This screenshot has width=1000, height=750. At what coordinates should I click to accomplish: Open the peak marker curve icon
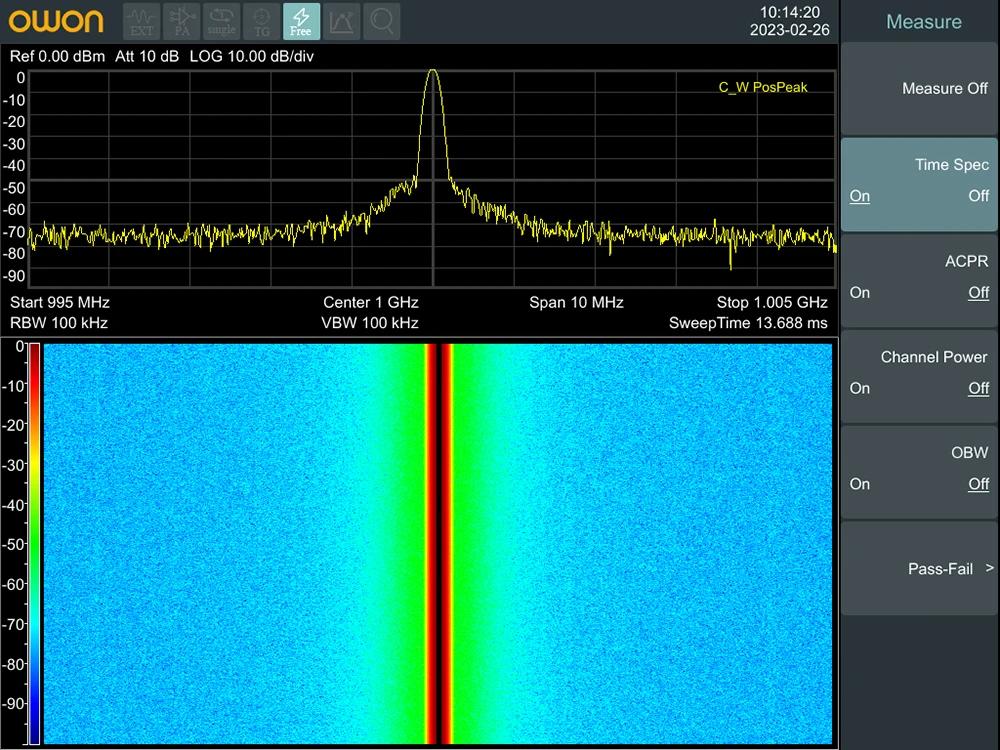click(341, 21)
